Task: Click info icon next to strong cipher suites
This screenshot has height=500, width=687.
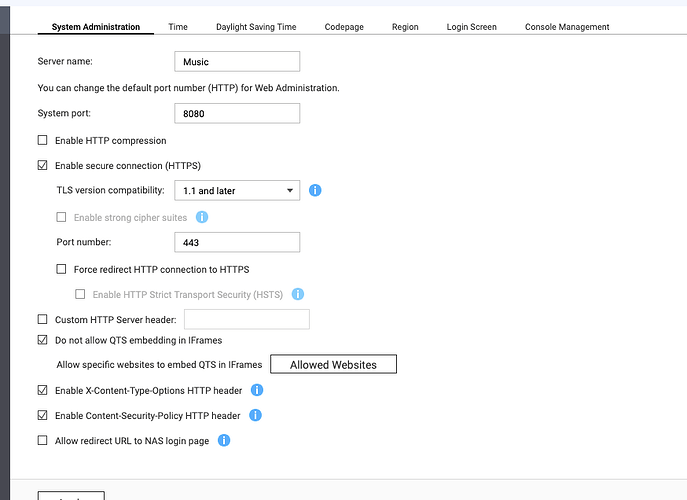Action: point(202,217)
